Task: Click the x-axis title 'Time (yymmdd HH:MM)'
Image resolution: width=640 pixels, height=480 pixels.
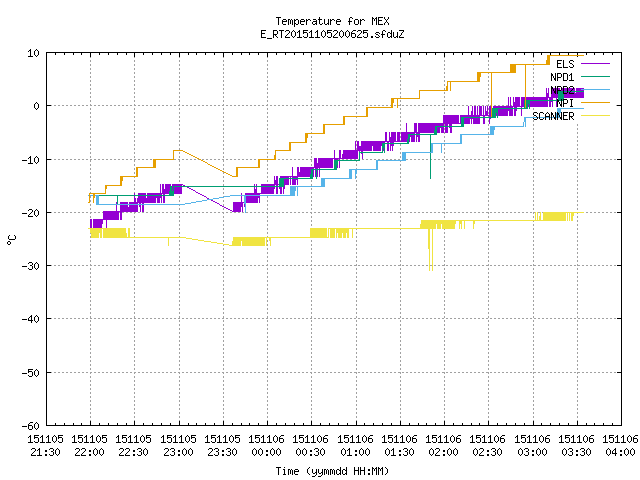Action: point(332,471)
